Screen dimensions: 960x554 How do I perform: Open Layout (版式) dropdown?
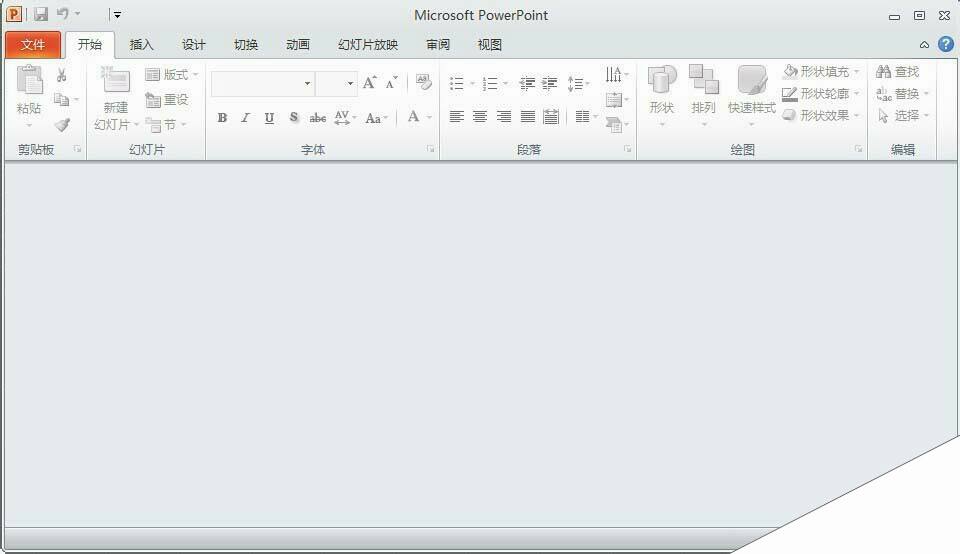[172, 75]
